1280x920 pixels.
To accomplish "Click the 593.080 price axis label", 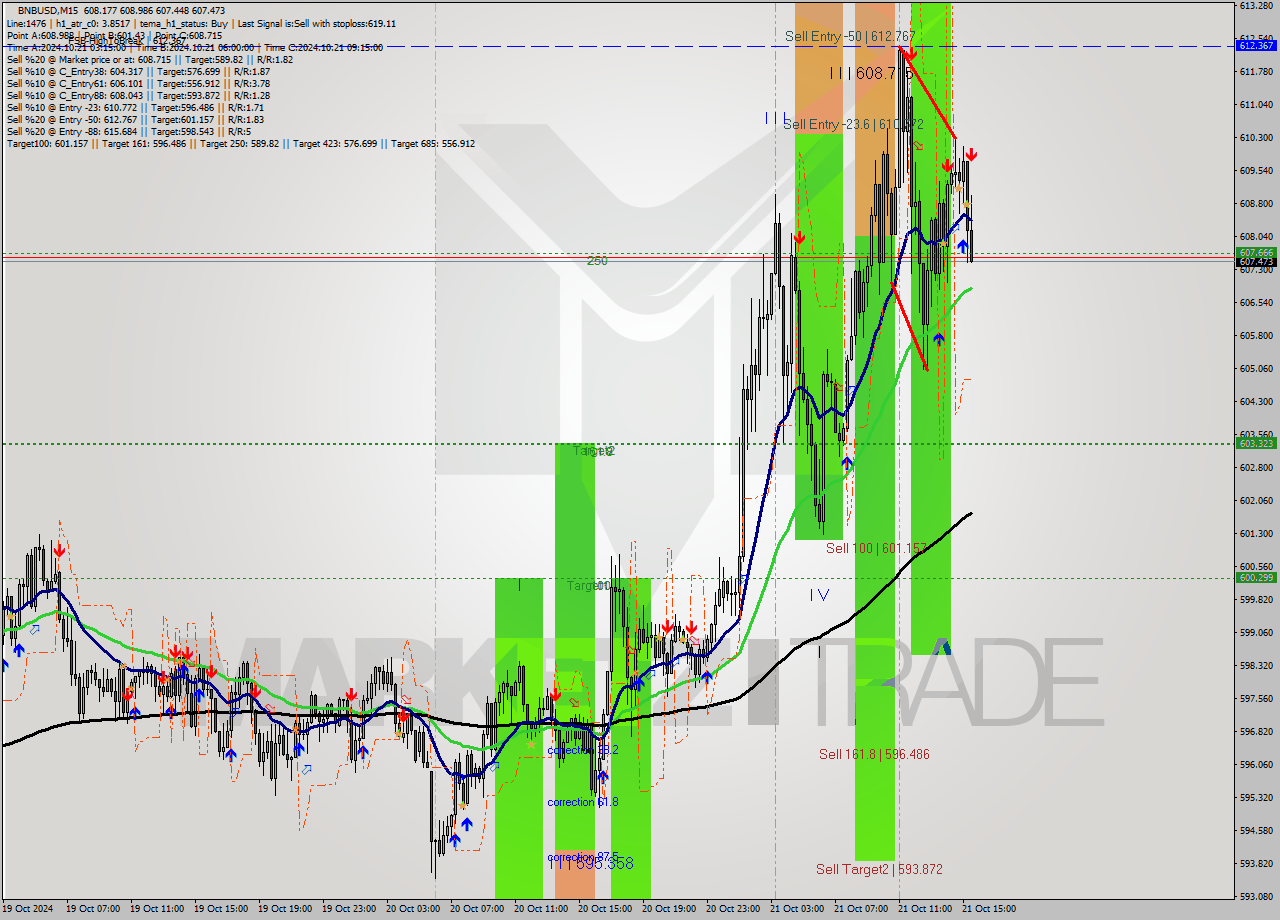I will click(1256, 896).
